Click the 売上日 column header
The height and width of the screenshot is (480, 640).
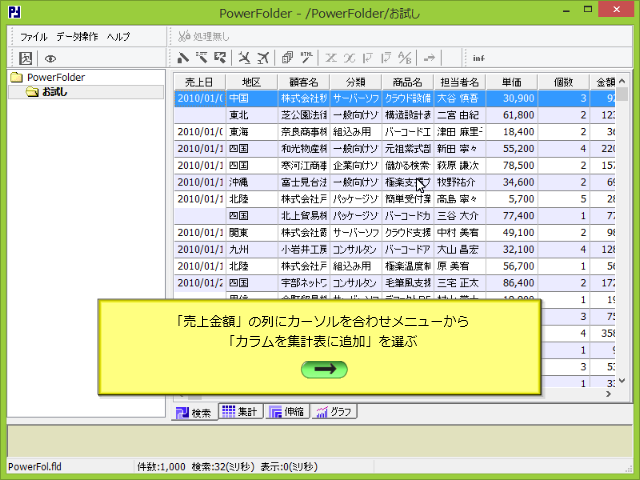click(199, 82)
